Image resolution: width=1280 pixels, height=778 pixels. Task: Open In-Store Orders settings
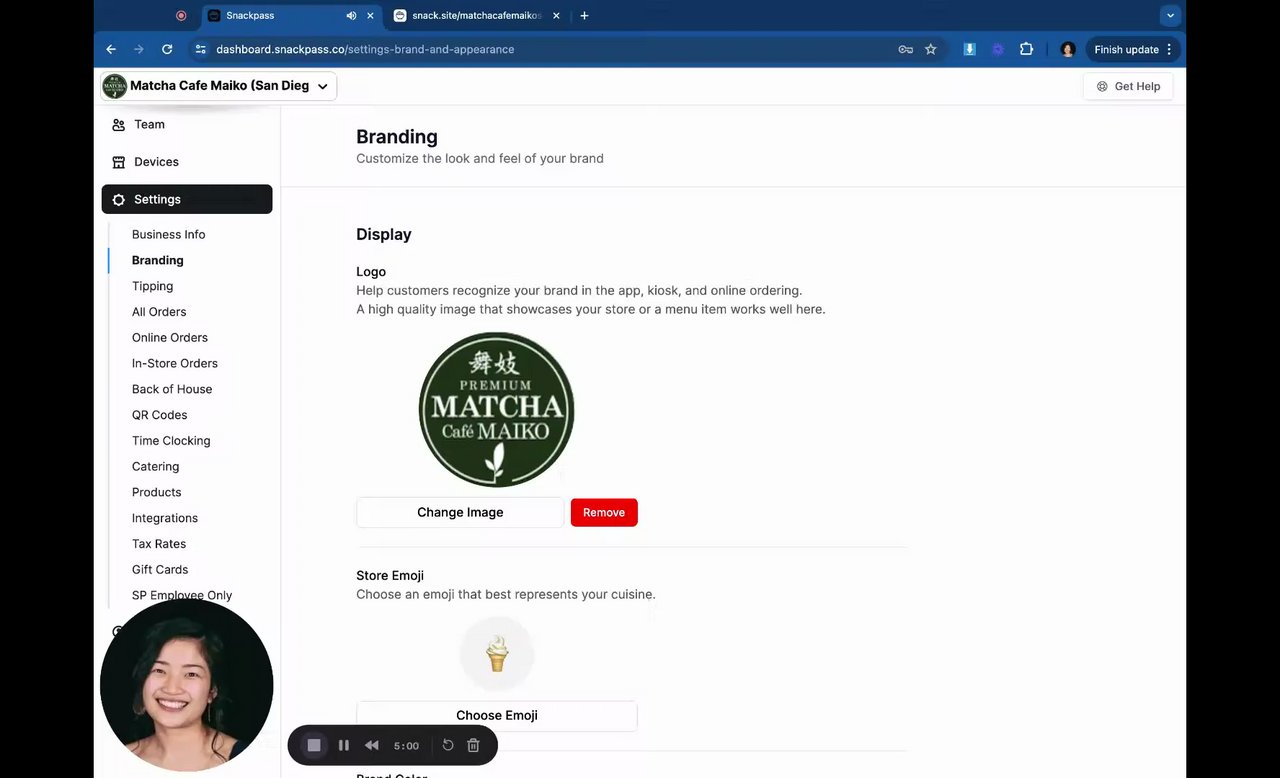point(175,363)
